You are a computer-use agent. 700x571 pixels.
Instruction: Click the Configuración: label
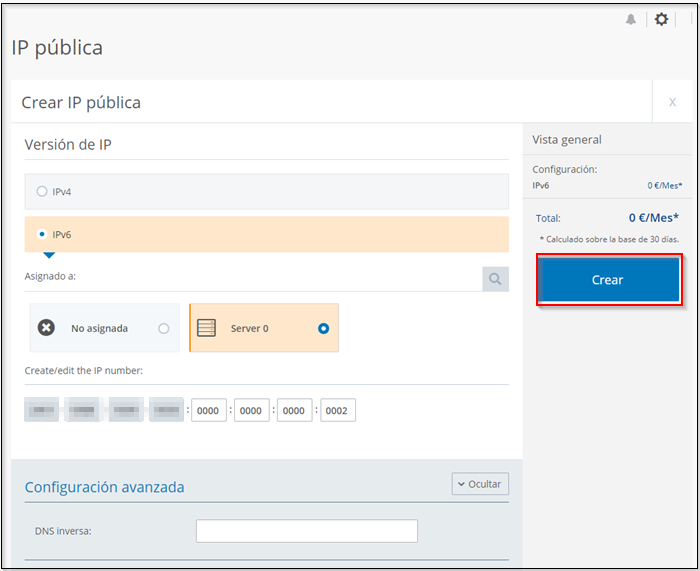click(564, 170)
